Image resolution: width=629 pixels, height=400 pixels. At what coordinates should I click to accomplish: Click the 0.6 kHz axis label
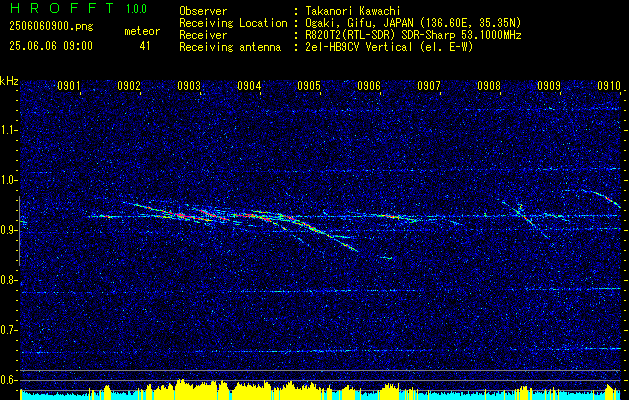(x=8, y=380)
